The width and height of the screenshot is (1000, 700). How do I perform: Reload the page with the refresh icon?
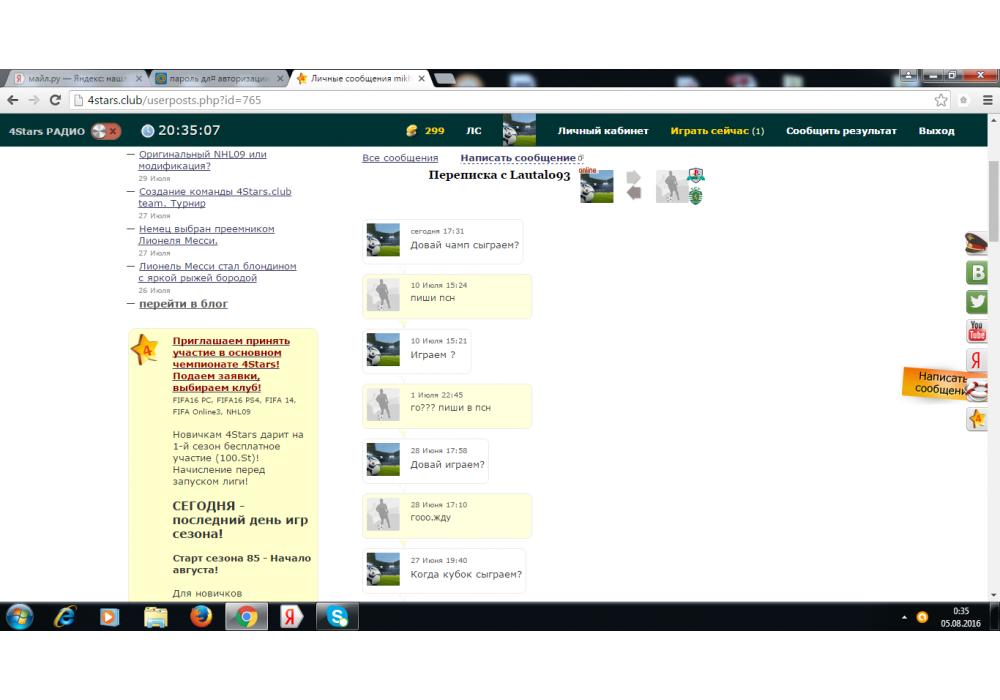point(55,100)
